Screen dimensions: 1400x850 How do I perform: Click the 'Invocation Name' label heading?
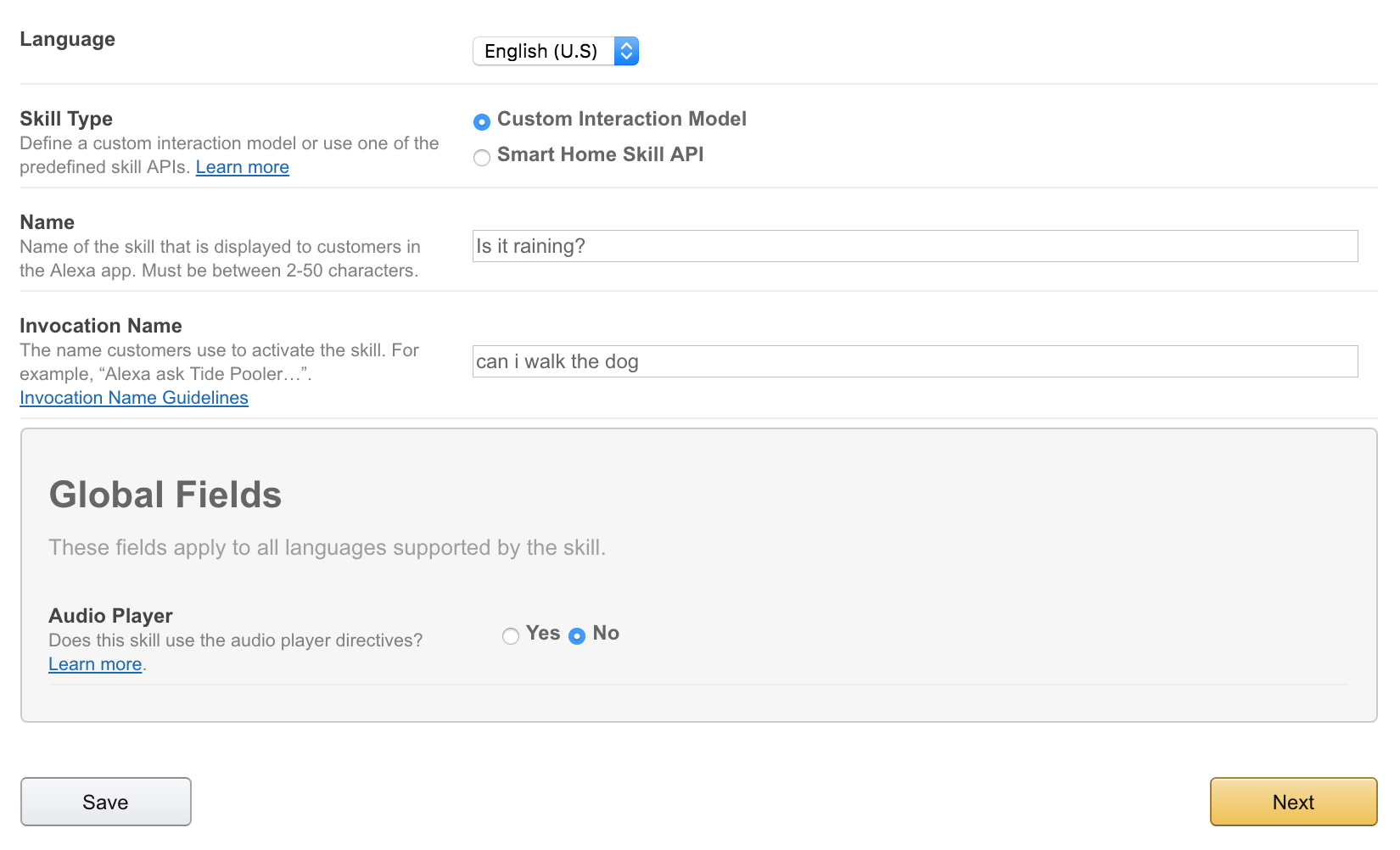click(x=101, y=326)
